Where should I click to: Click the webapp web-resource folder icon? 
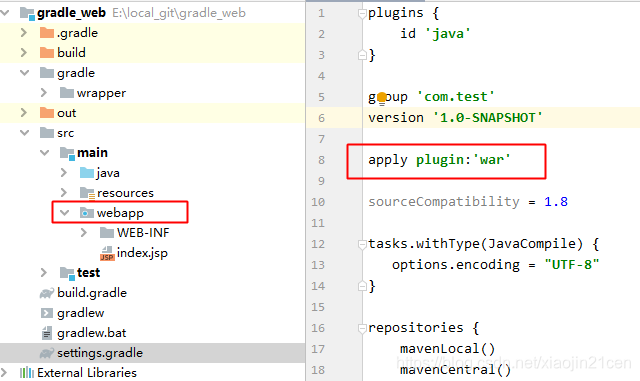pyautogui.click(x=87, y=213)
